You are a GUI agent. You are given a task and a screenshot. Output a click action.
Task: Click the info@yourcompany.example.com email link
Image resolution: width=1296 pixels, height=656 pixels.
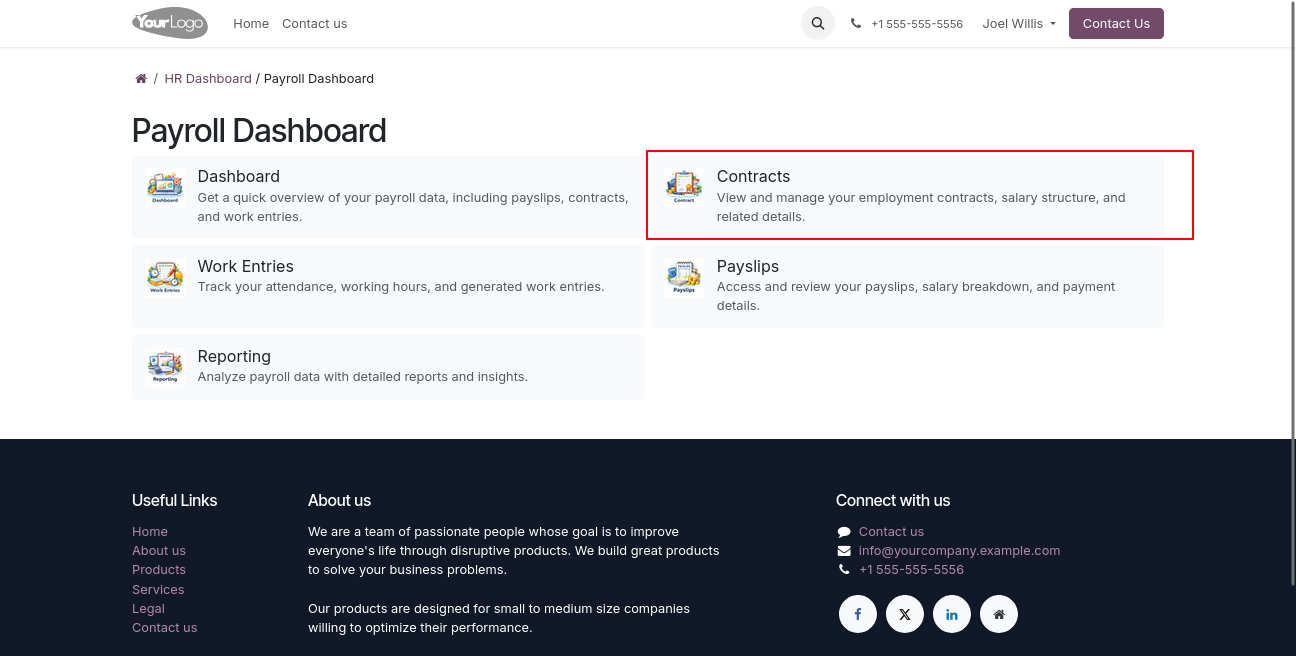tap(959, 551)
